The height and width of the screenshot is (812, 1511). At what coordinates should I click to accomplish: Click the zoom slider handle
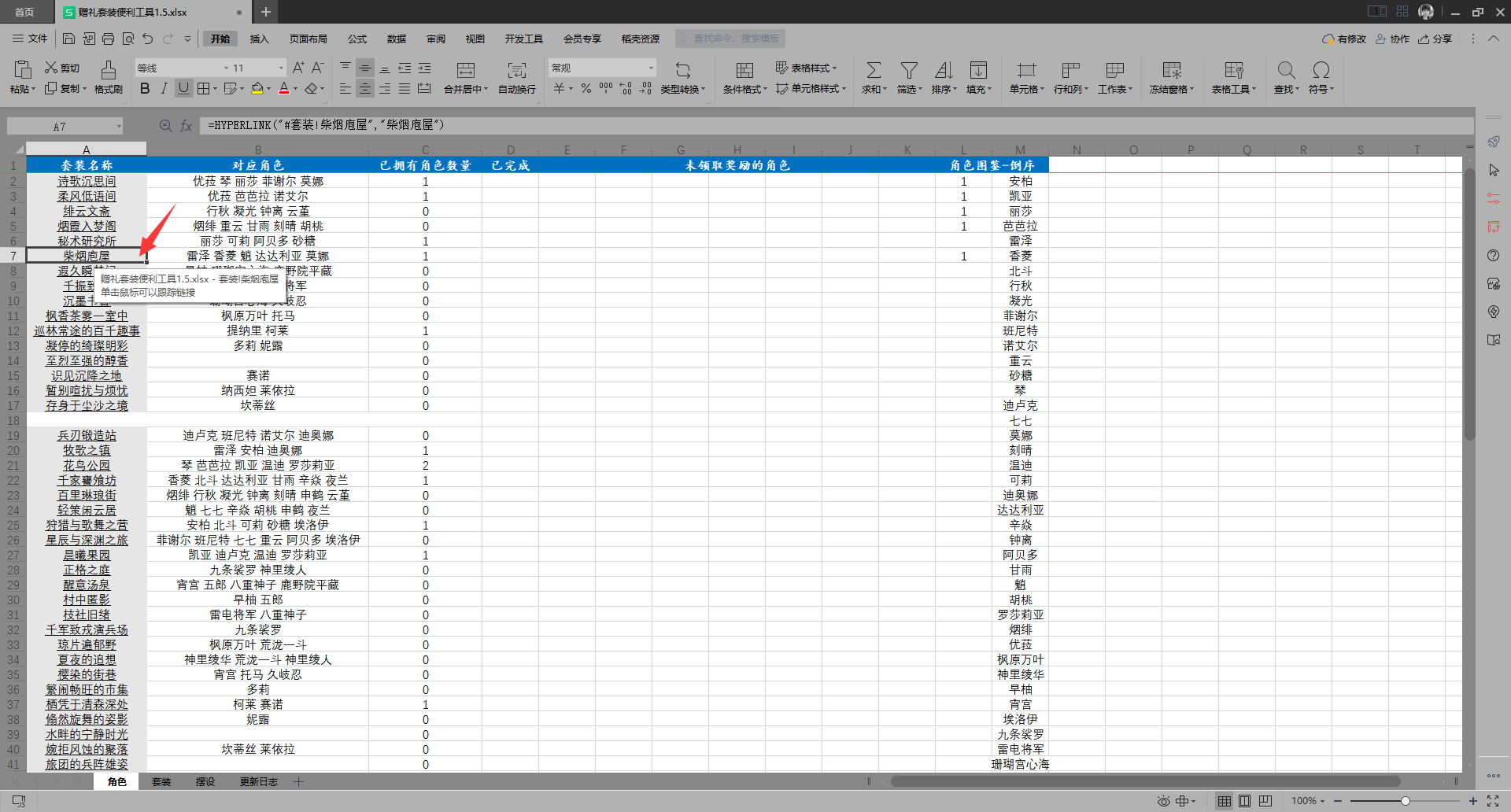click(x=1406, y=801)
